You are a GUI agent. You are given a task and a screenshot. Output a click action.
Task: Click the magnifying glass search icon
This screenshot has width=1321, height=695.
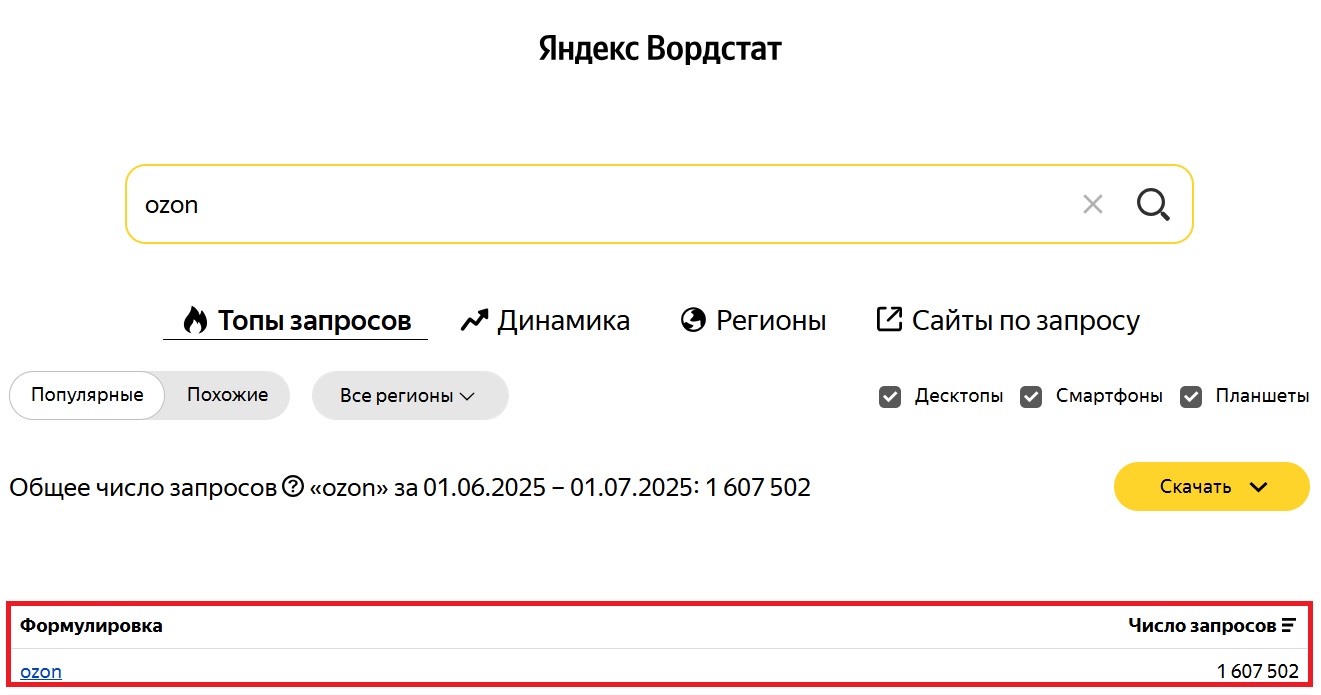[1153, 205]
